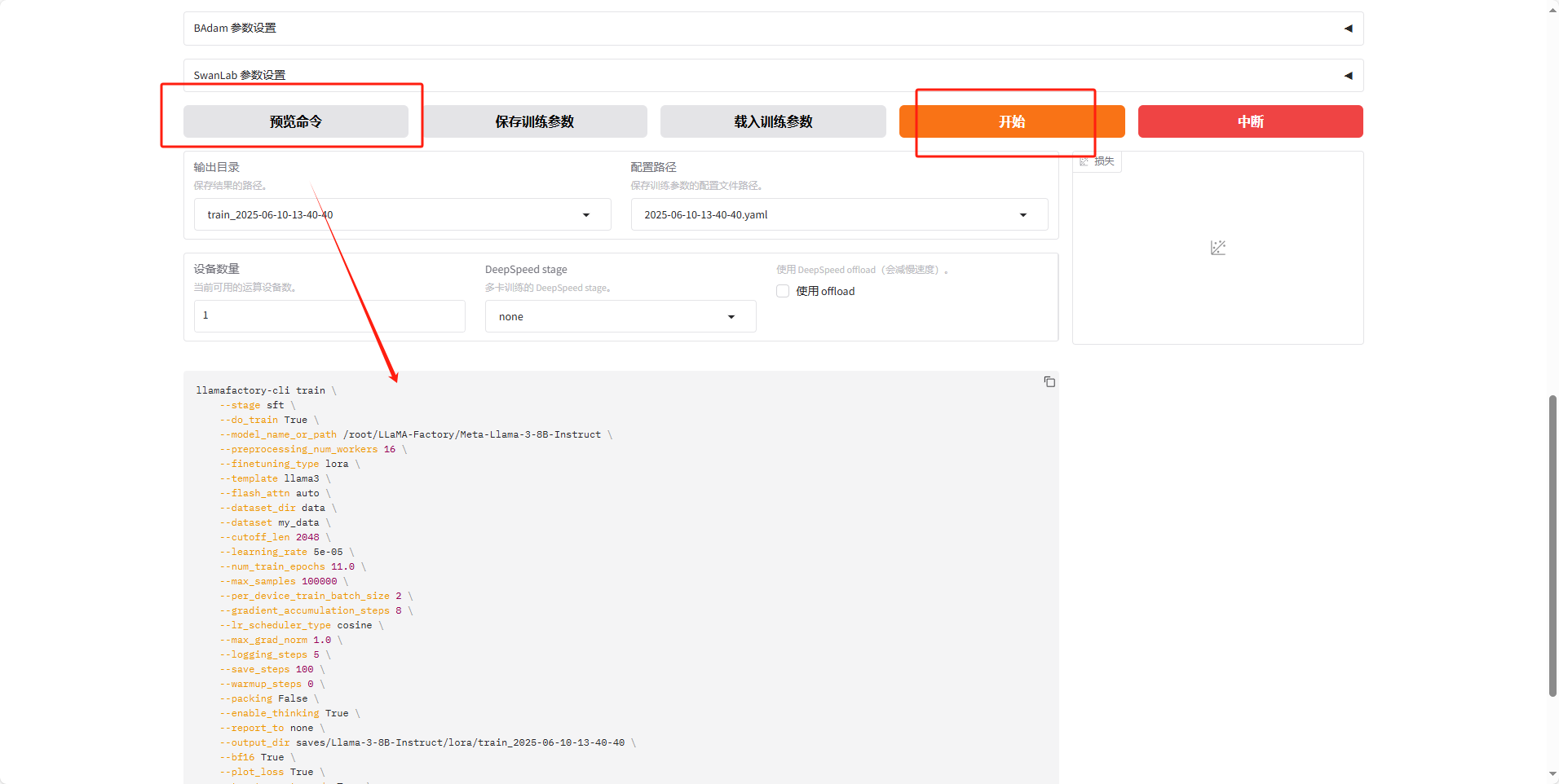Open the DeepSpeed stage dropdown
The width and height of the screenshot is (1559, 784).
pyautogui.click(x=621, y=316)
